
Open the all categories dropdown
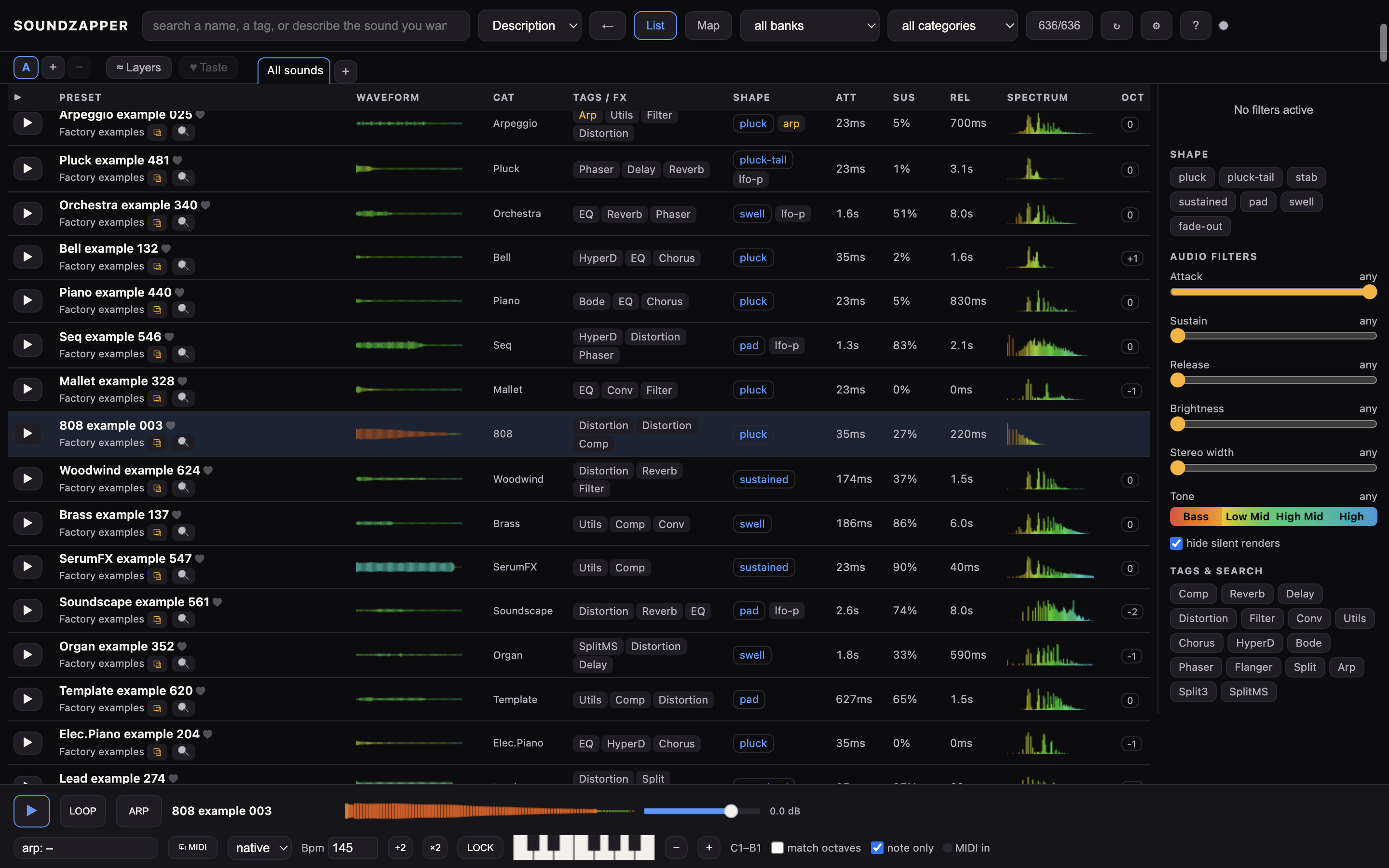(952, 26)
